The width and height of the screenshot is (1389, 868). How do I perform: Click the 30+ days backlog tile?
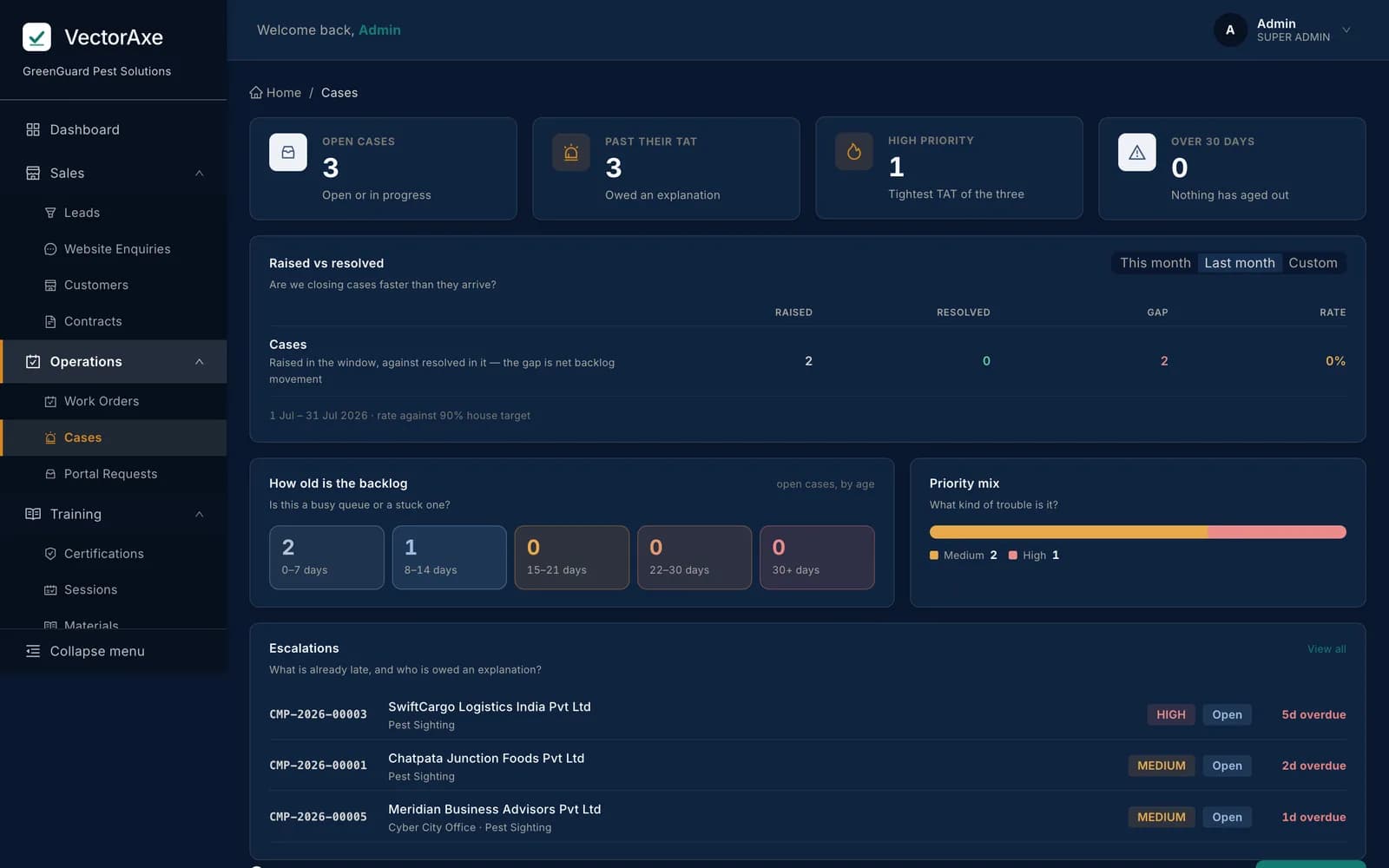tap(817, 557)
